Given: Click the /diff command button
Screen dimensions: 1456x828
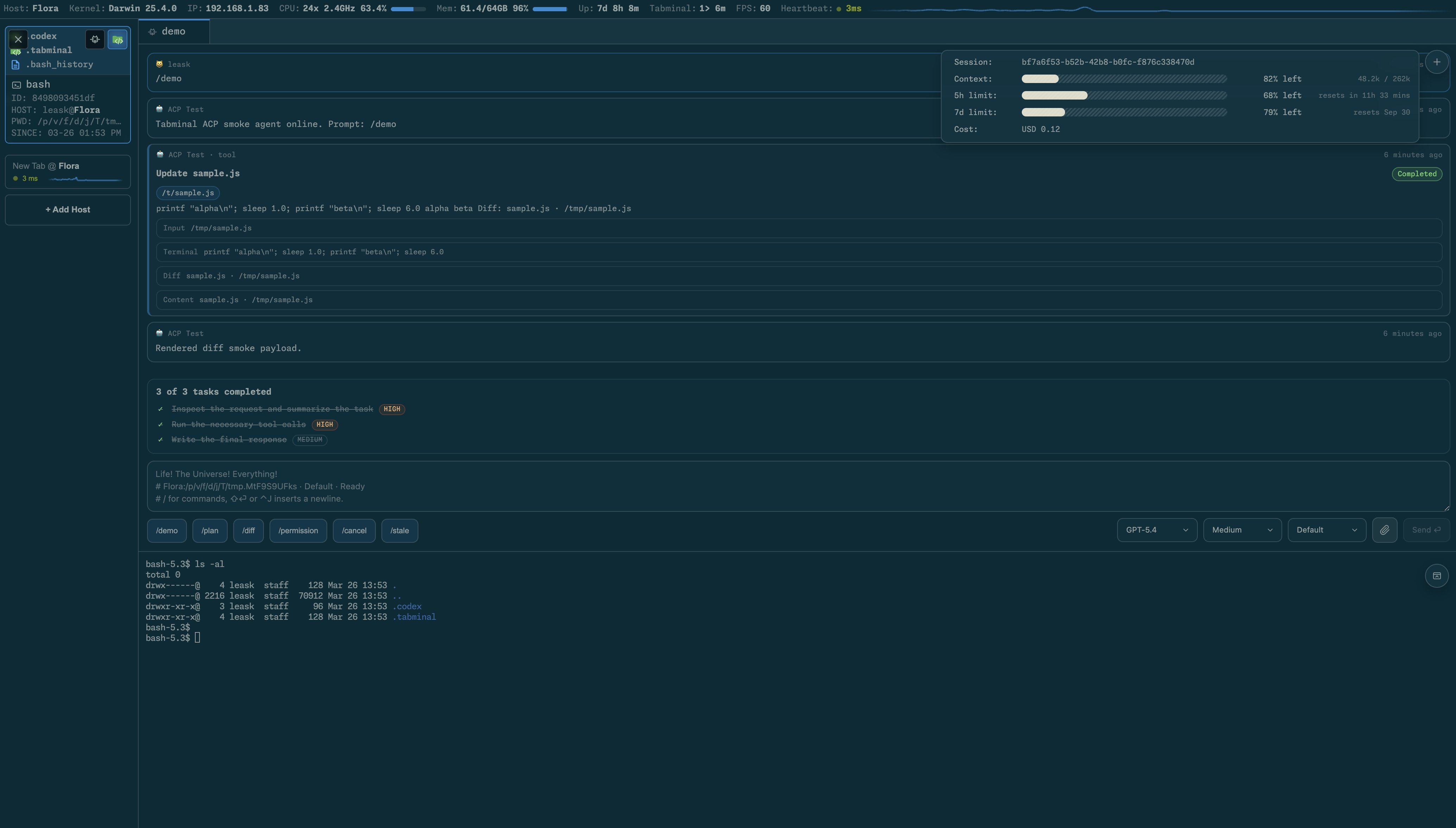Looking at the screenshot, I should (x=248, y=530).
